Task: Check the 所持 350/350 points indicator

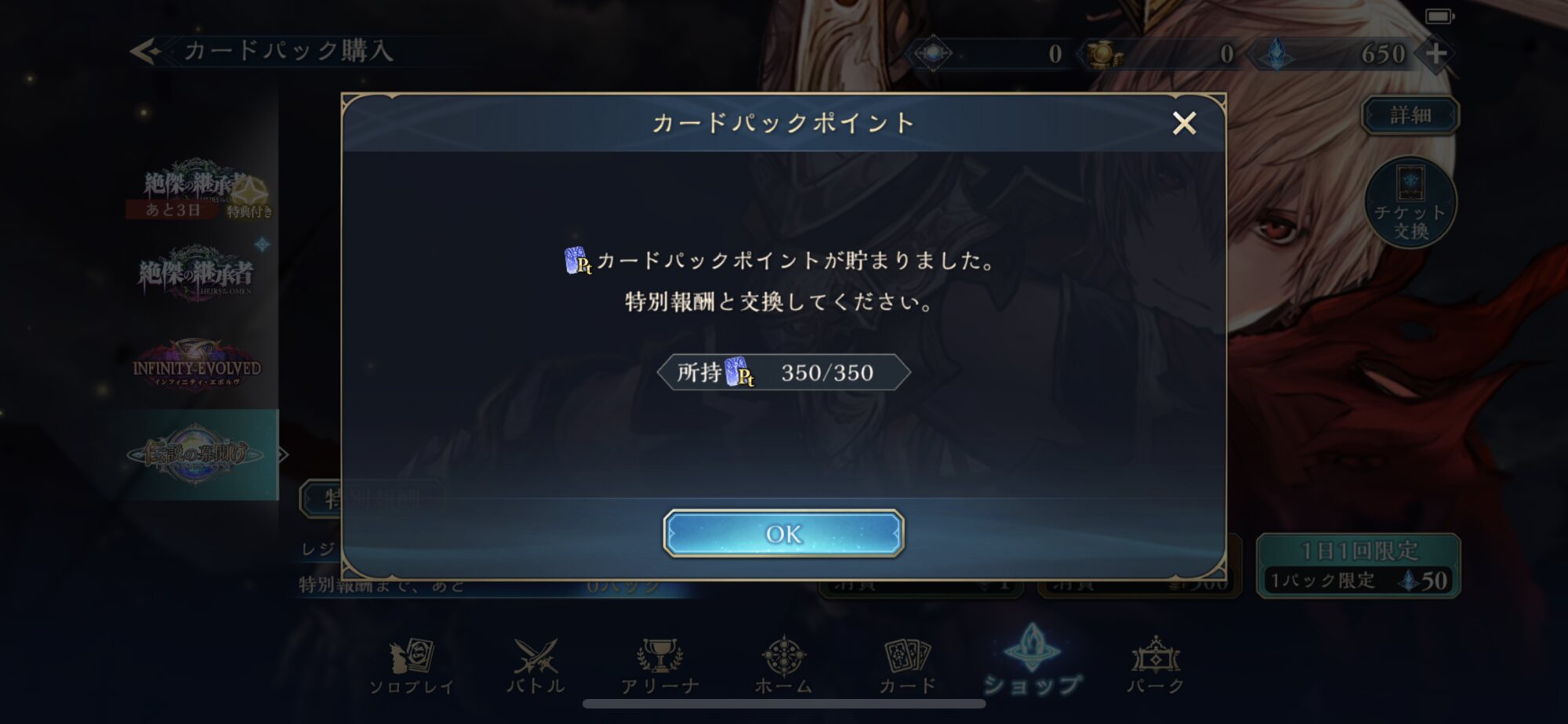Action: point(783,372)
